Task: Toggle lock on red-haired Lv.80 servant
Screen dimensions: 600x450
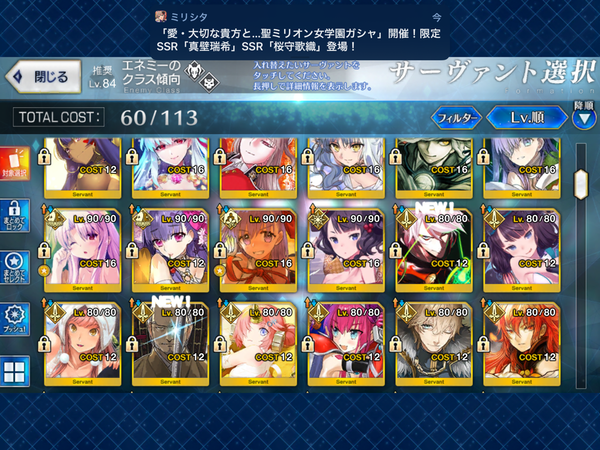Action: (x=483, y=344)
